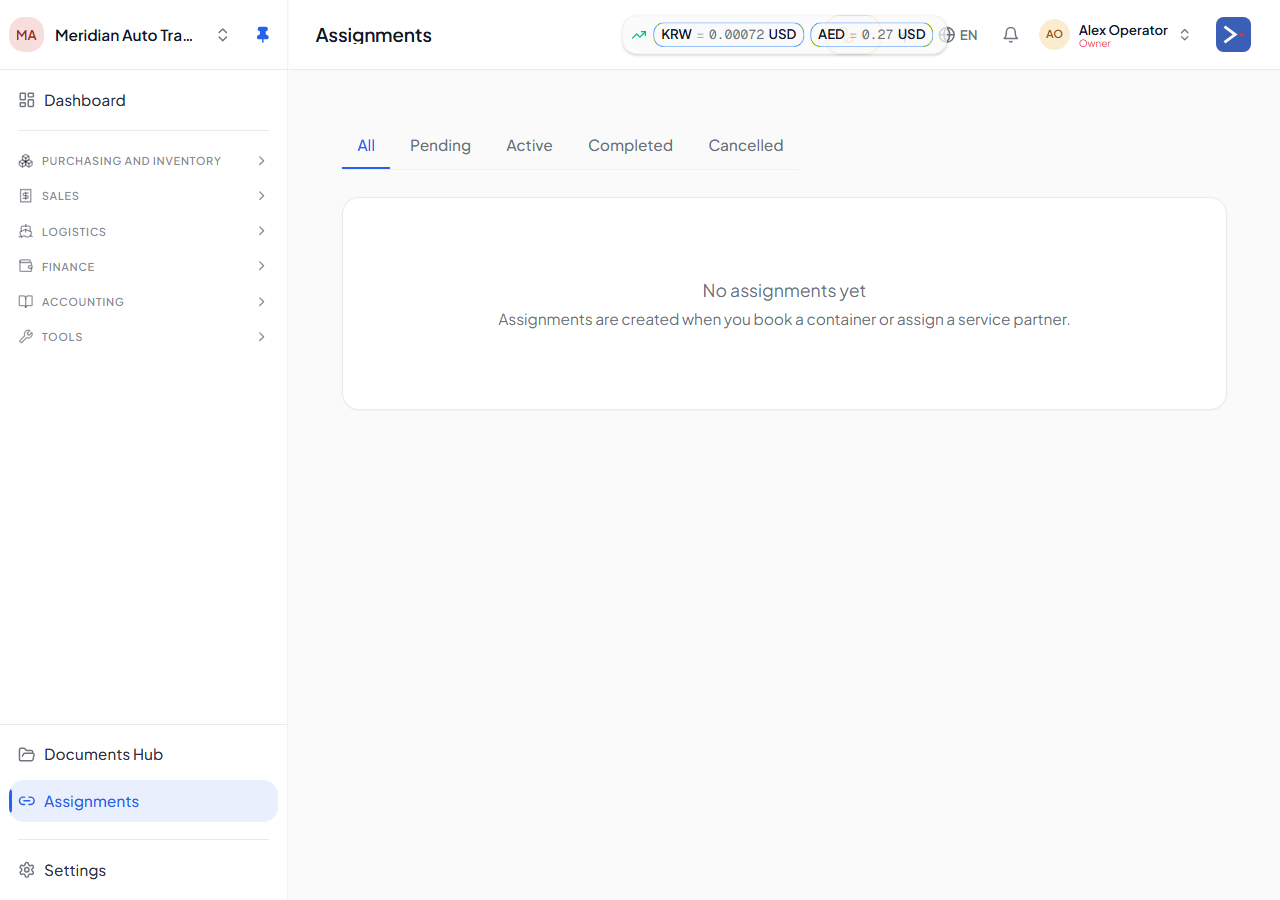Expand the Sales section chevron
The height and width of the screenshot is (900, 1280).
click(x=261, y=196)
